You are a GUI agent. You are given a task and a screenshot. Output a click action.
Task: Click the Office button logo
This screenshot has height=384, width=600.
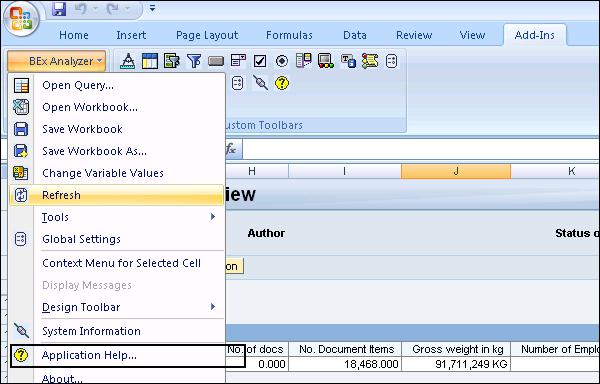pos(22,19)
